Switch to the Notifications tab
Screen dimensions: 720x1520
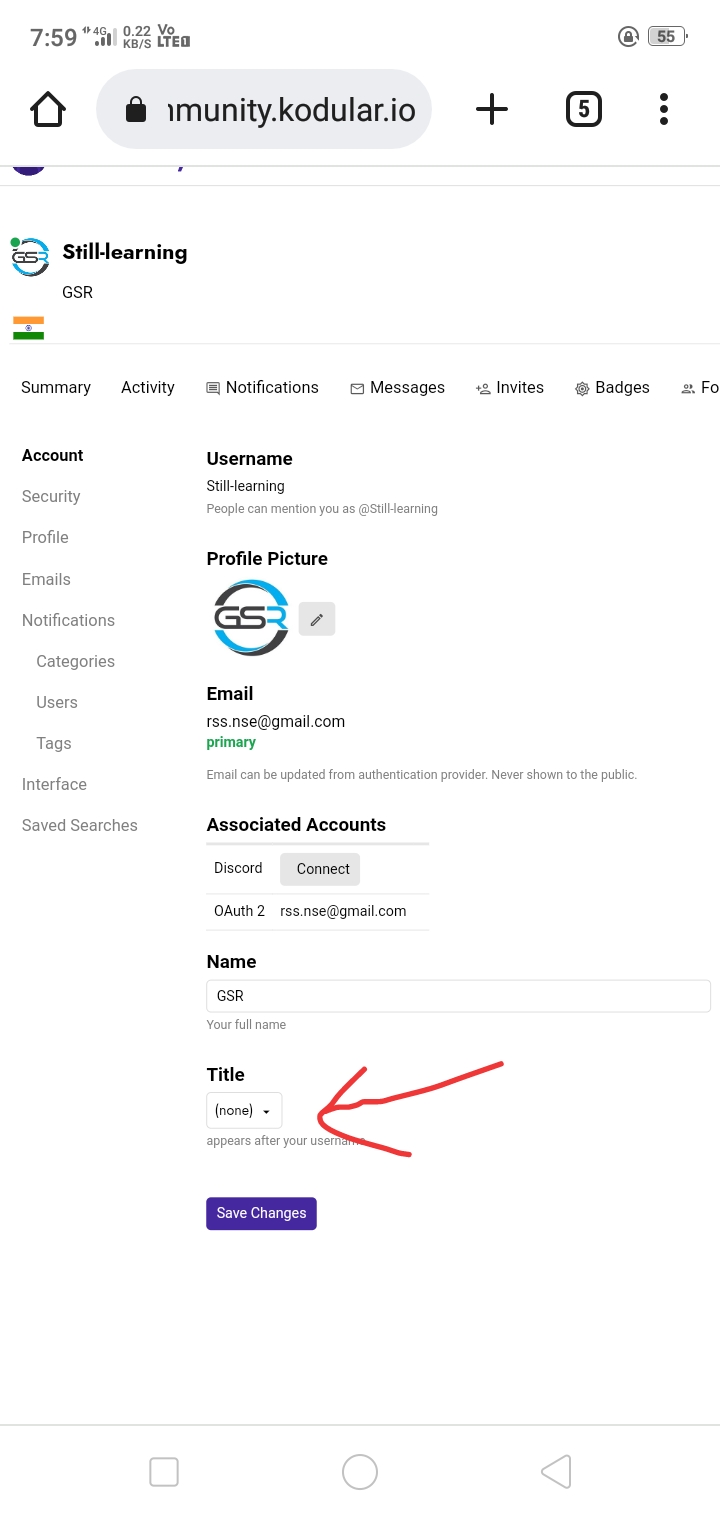pos(262,388)
